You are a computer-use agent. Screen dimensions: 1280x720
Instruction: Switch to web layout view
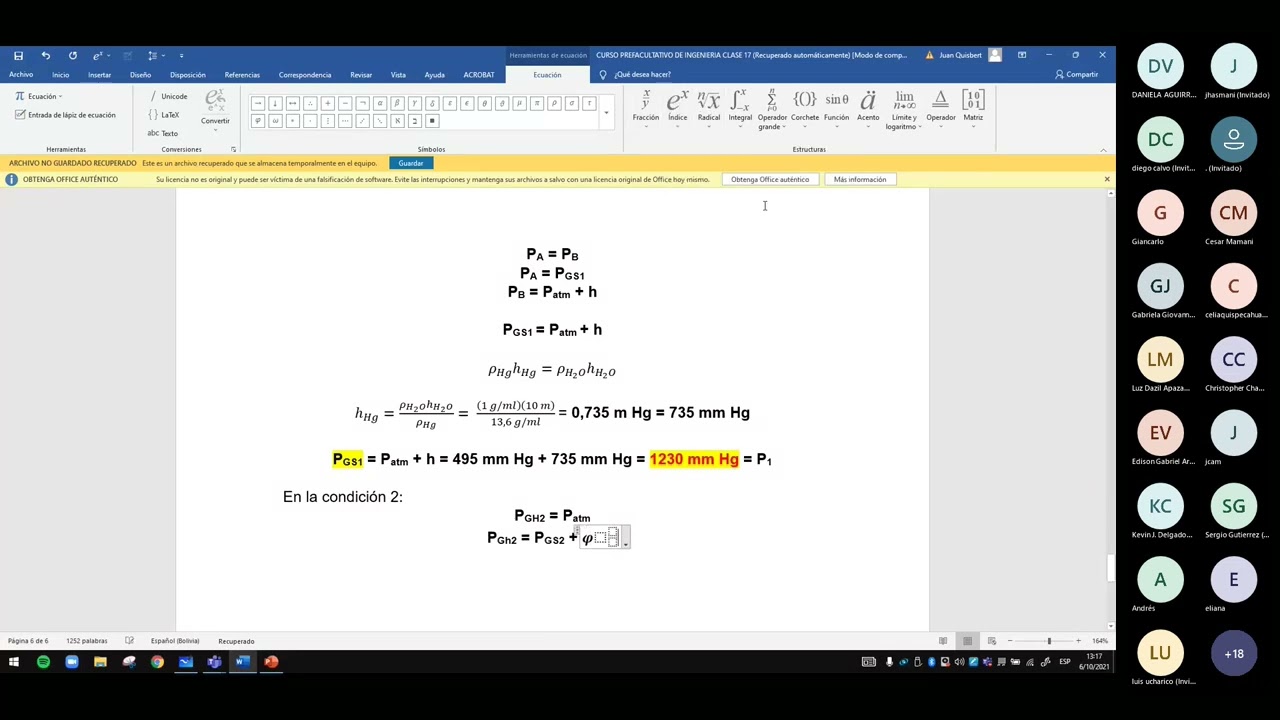click(991, 641)
